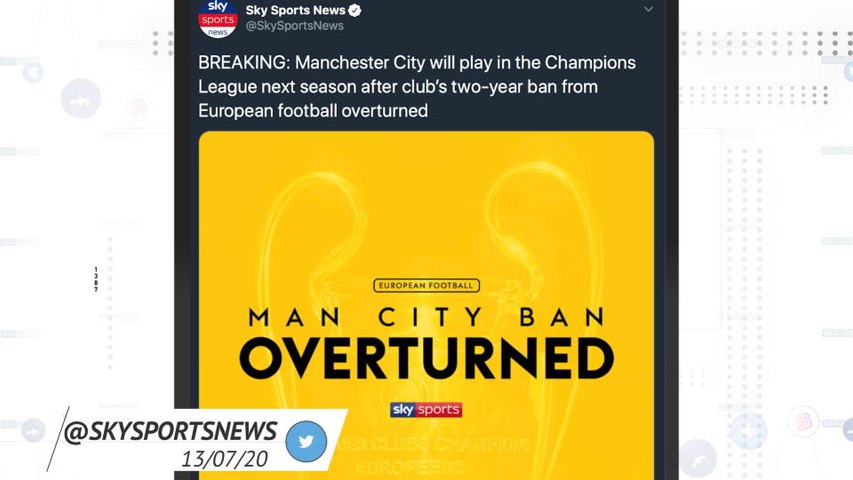Click the OVERTURNED headline text
The width and height of the screenshot is (853, 480).
426,358
